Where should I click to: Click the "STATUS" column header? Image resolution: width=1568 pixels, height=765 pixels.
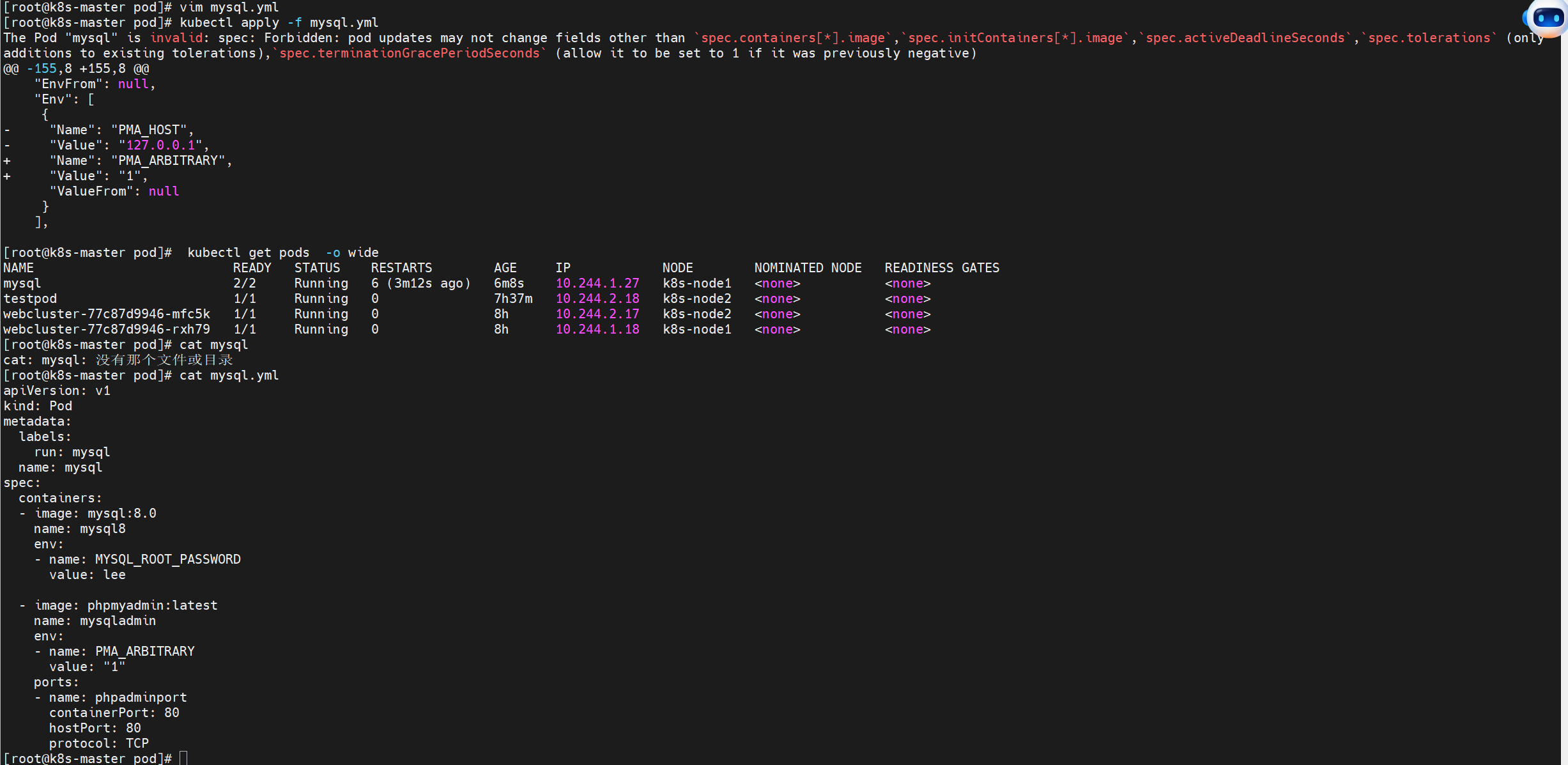click(318, 268)
